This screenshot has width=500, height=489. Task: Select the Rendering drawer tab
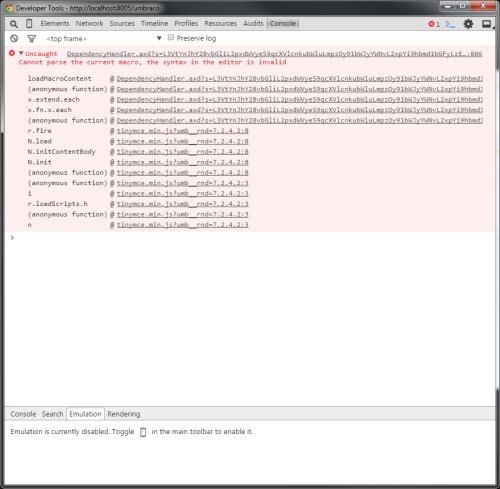click(124, 414)
